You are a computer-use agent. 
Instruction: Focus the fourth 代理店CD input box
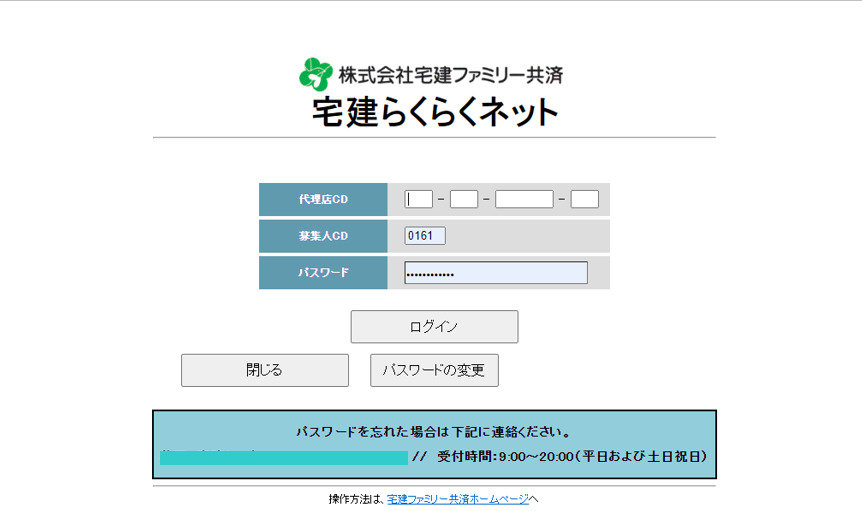tap(584, 199)
